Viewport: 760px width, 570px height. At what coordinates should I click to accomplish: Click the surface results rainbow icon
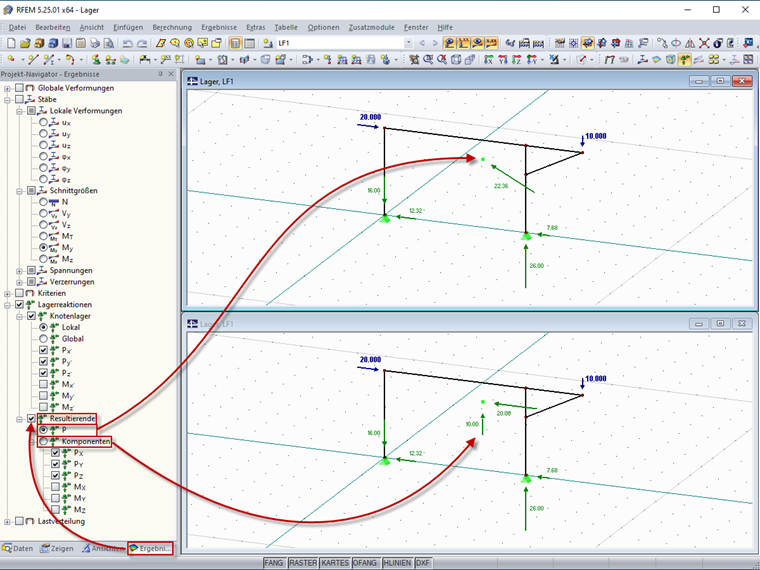656,60
